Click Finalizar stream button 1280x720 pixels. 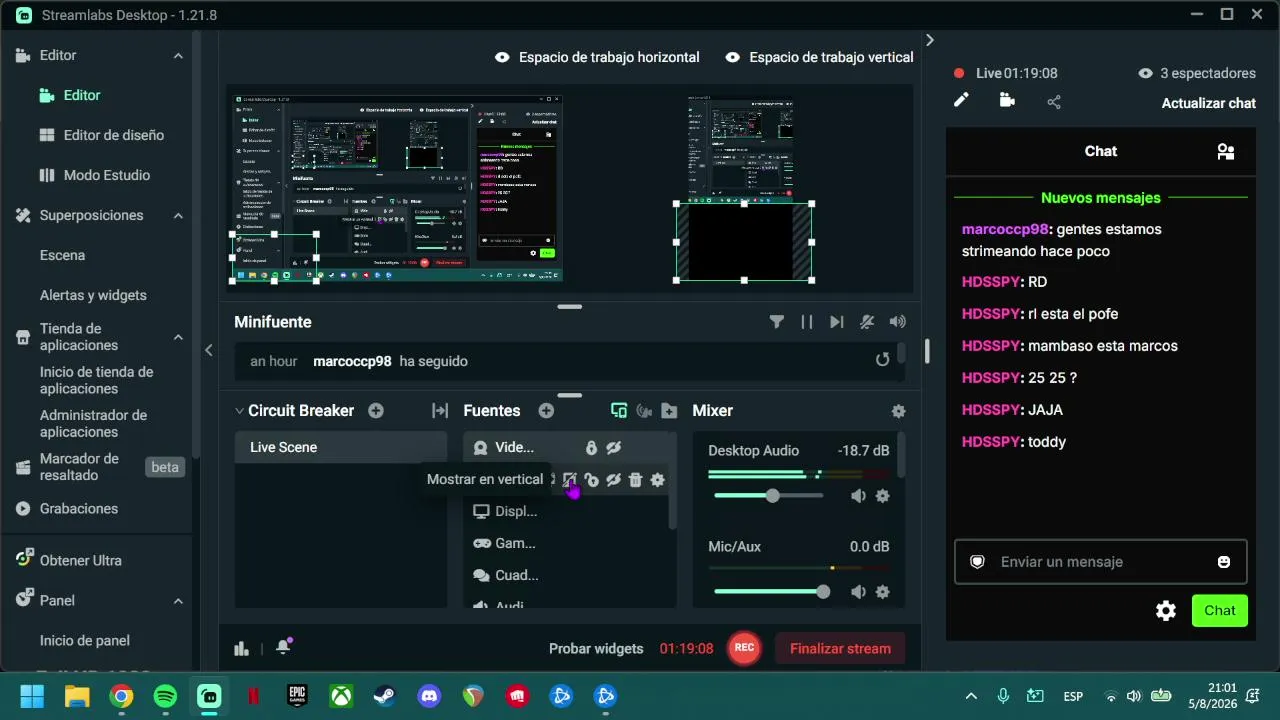click(x=840, y=648)
